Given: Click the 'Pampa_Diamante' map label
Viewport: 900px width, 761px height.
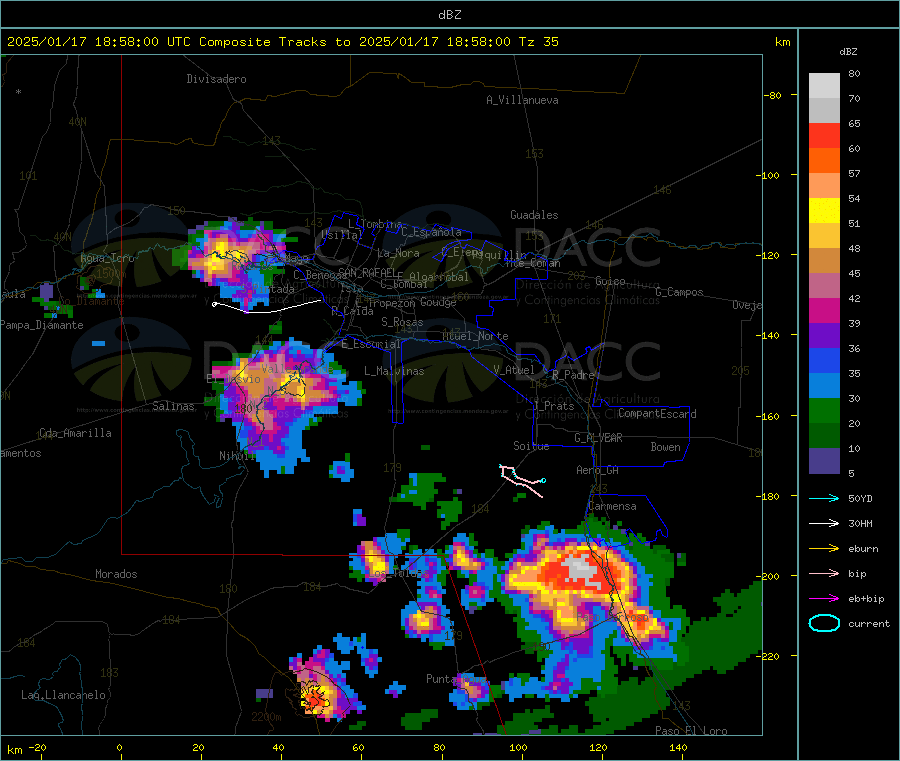Looking at the screenshot, I should [42, 325].
